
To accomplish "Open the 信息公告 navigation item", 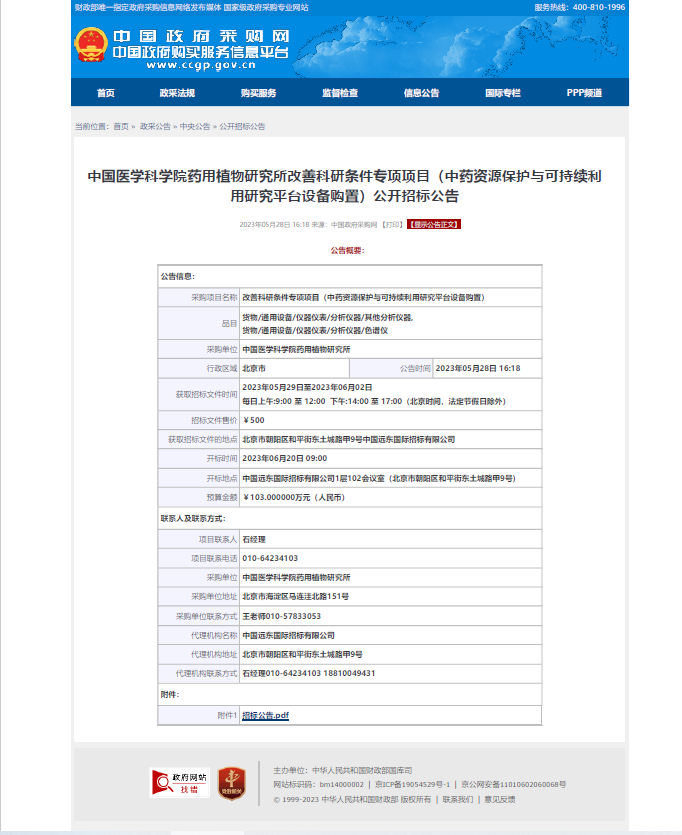I will tap(421, 93).
